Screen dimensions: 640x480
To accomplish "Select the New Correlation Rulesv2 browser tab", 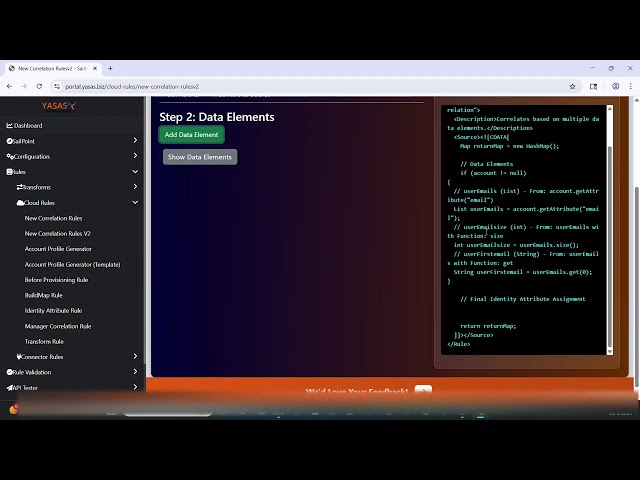I will 53,69.
